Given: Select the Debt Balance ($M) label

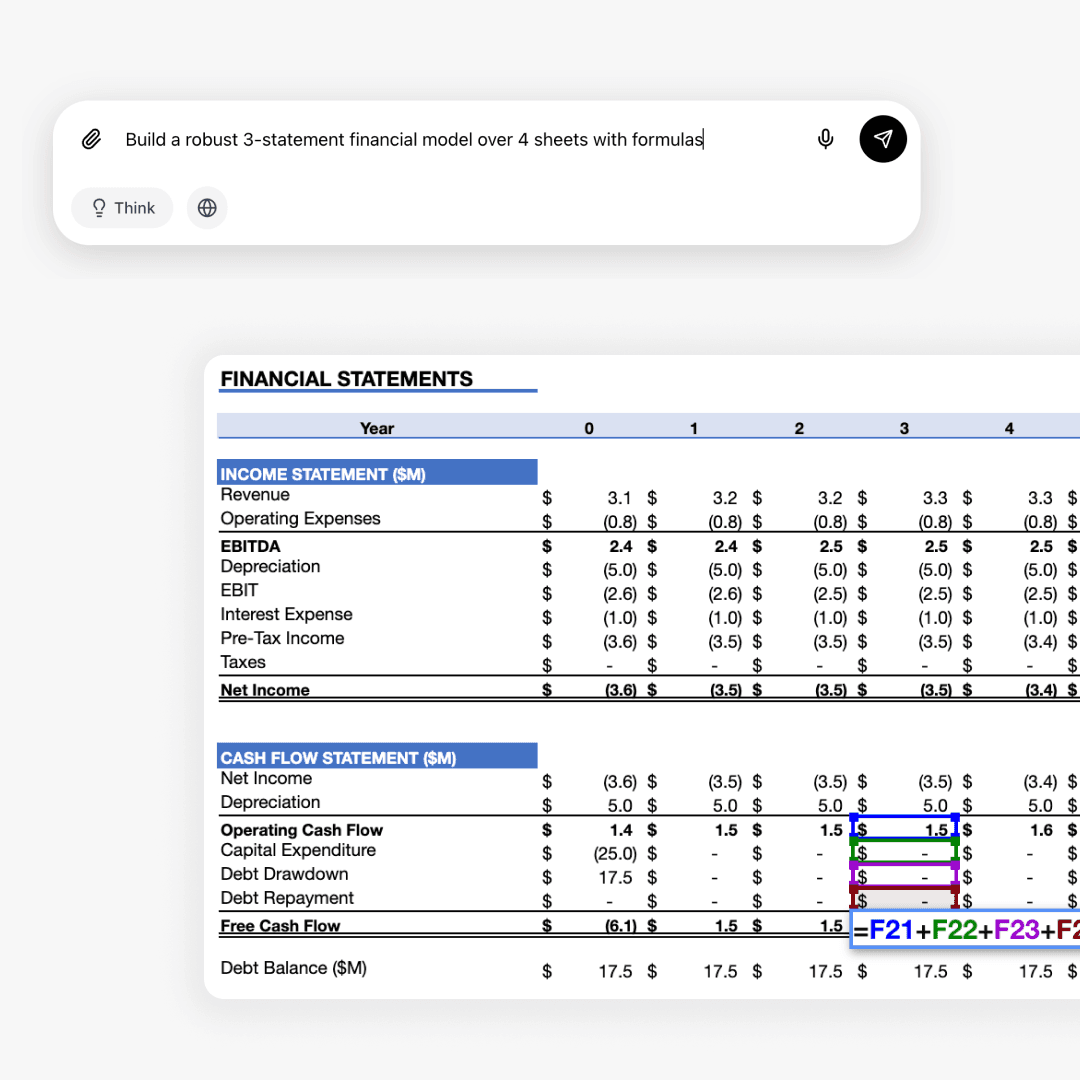Looking at the screenshot, I should pyautogui.click(x=293, y=968).
